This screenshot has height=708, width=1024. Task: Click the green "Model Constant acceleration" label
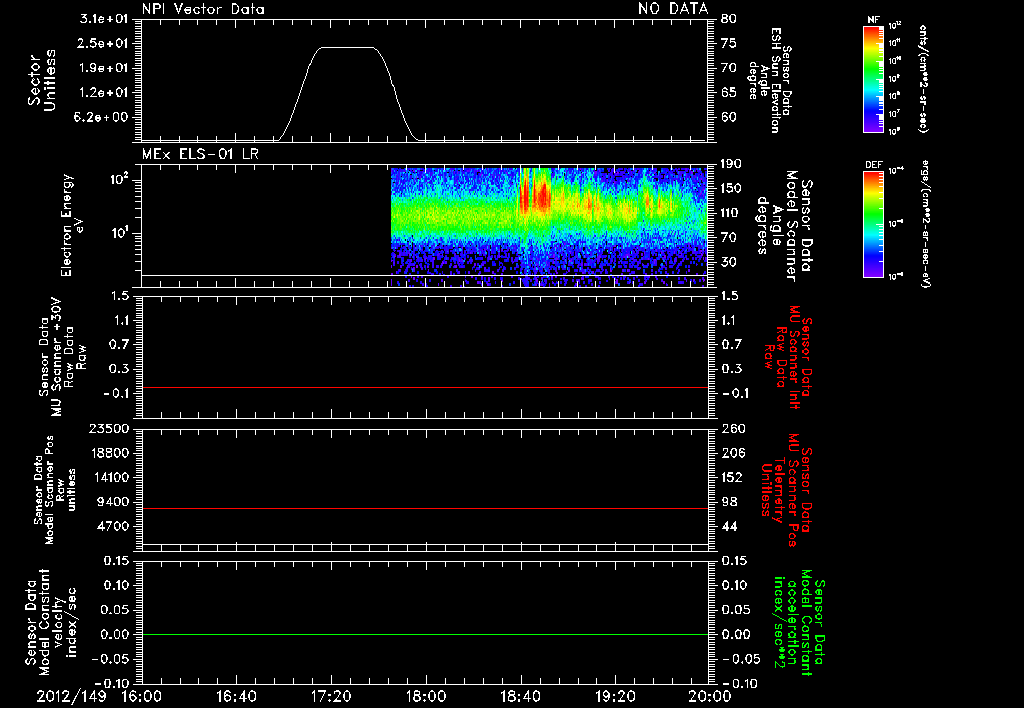(799, 623)
